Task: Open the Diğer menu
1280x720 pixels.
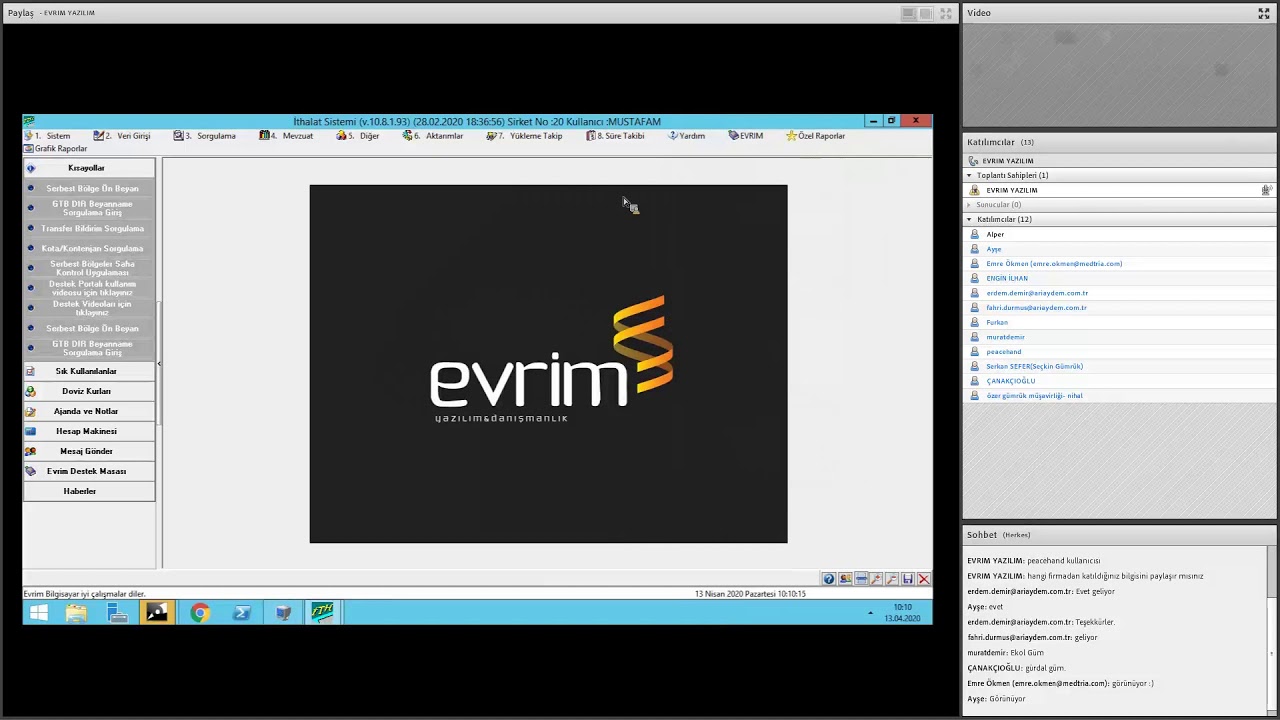Action: 358,136
